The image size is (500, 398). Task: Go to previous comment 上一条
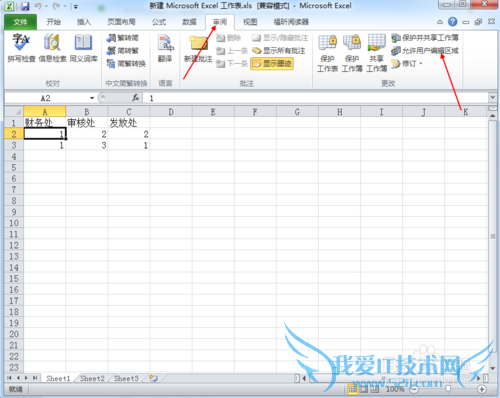click(232, 51)
